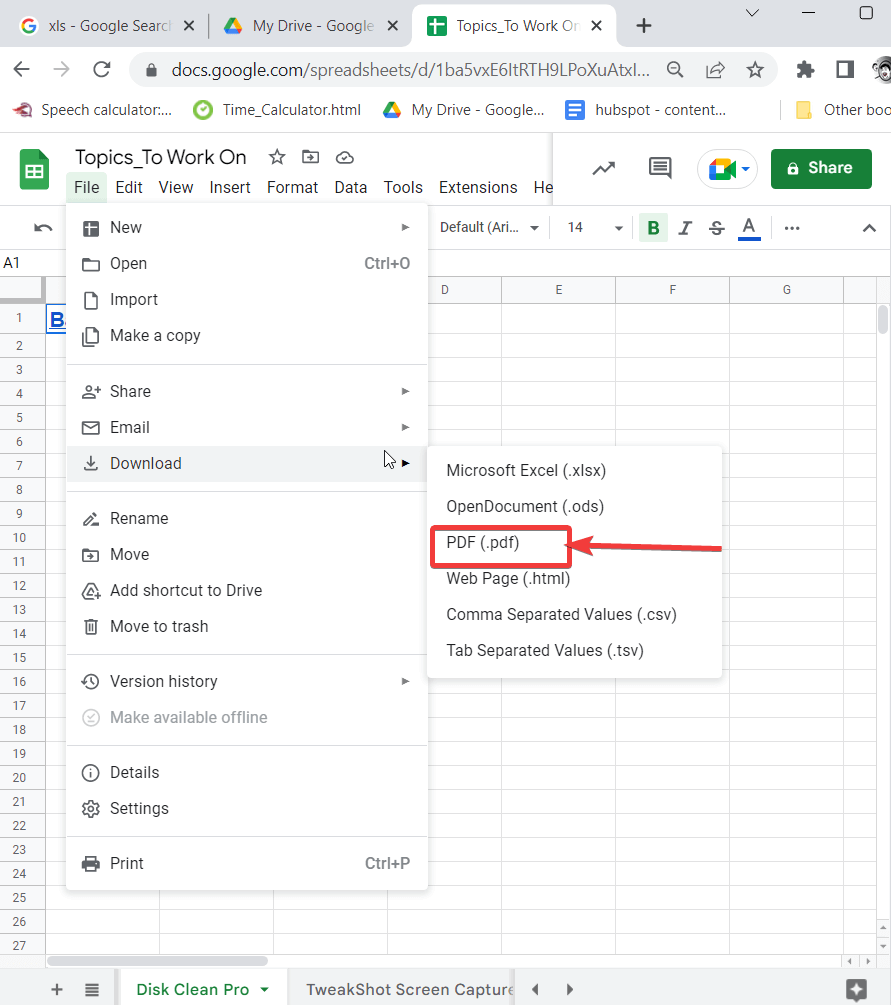Reload the page
The height and width of the screenshot is (1005, 891).
pyautogui.click(x=102, y=69)
